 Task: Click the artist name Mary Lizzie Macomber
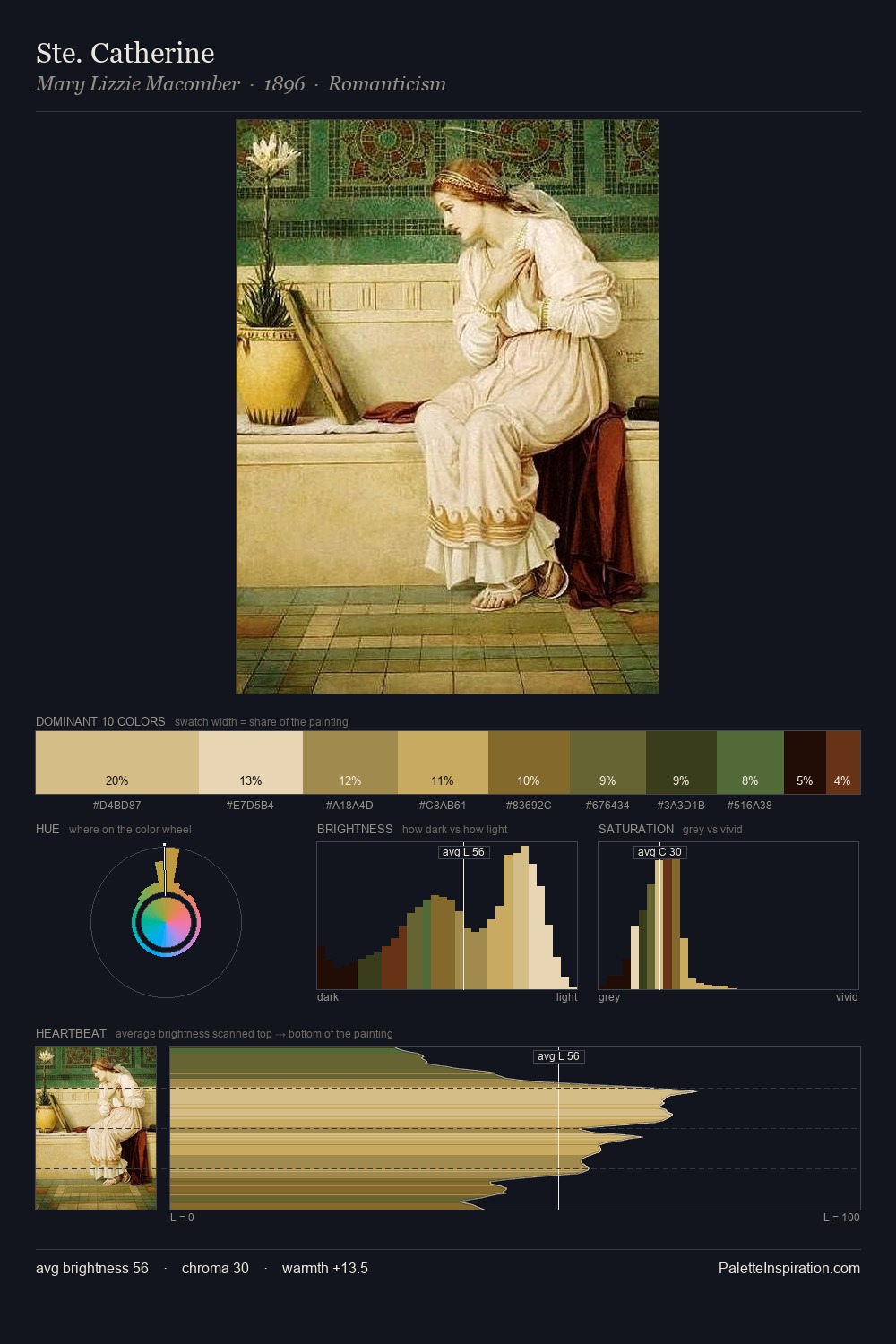138,83
